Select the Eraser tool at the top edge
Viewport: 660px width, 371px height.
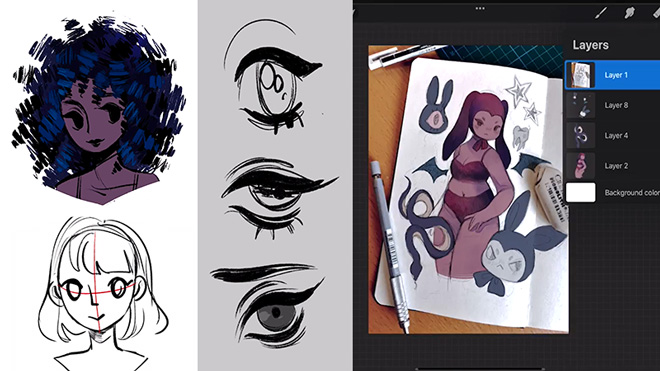point(656,13)
